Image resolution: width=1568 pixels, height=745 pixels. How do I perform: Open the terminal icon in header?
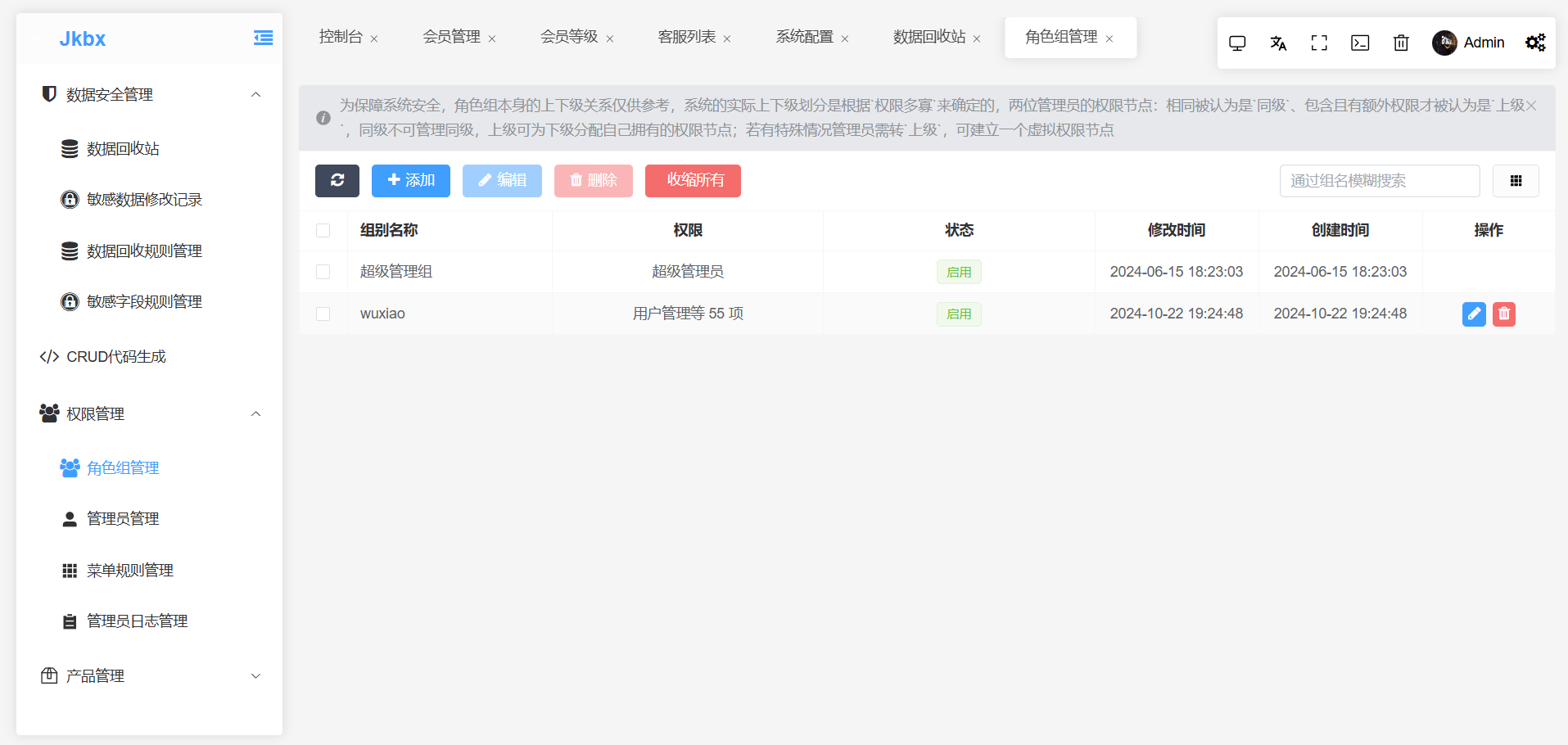tap(1360, 43)
